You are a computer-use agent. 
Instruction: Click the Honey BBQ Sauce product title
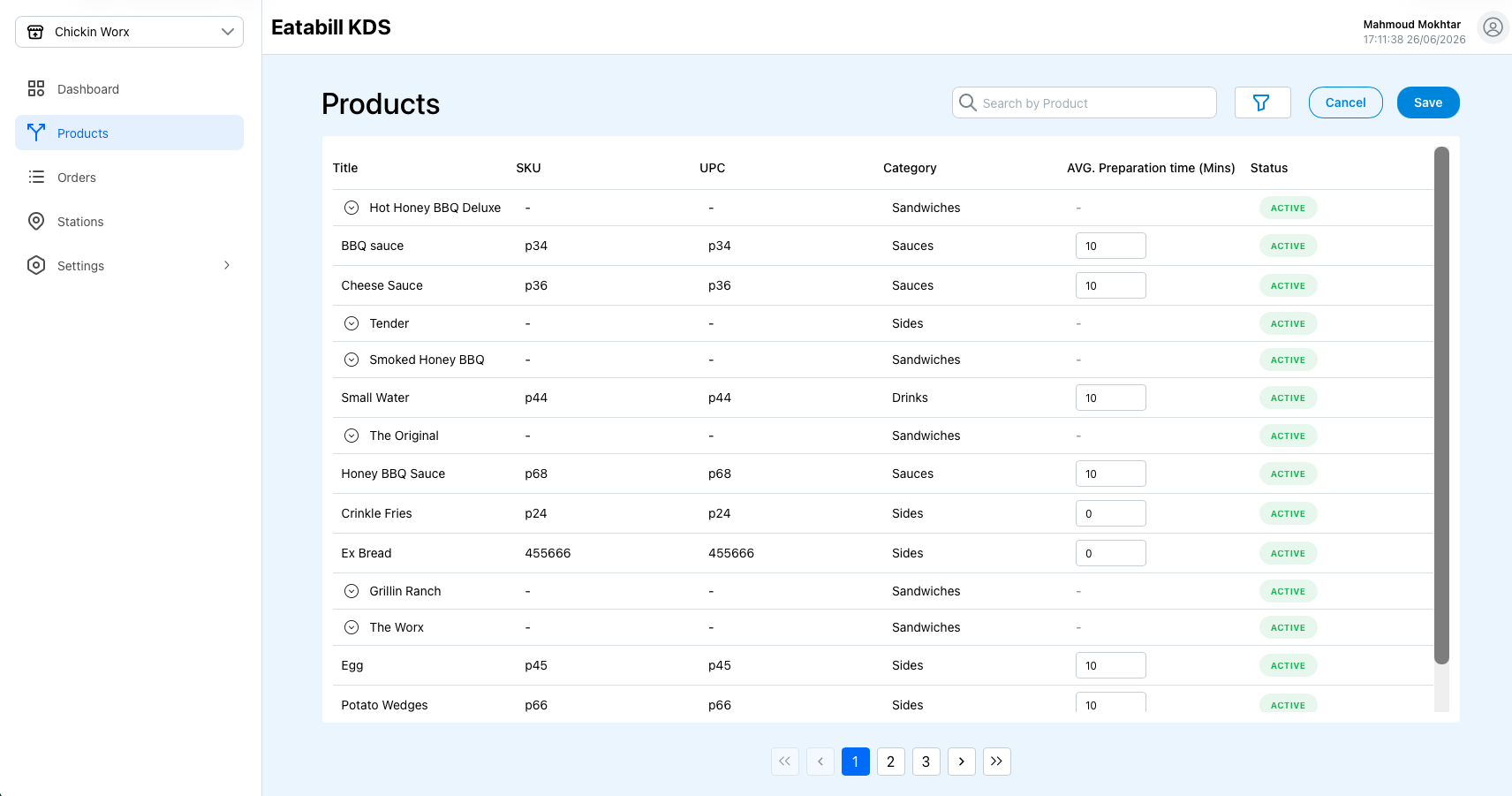coord(393,474)
